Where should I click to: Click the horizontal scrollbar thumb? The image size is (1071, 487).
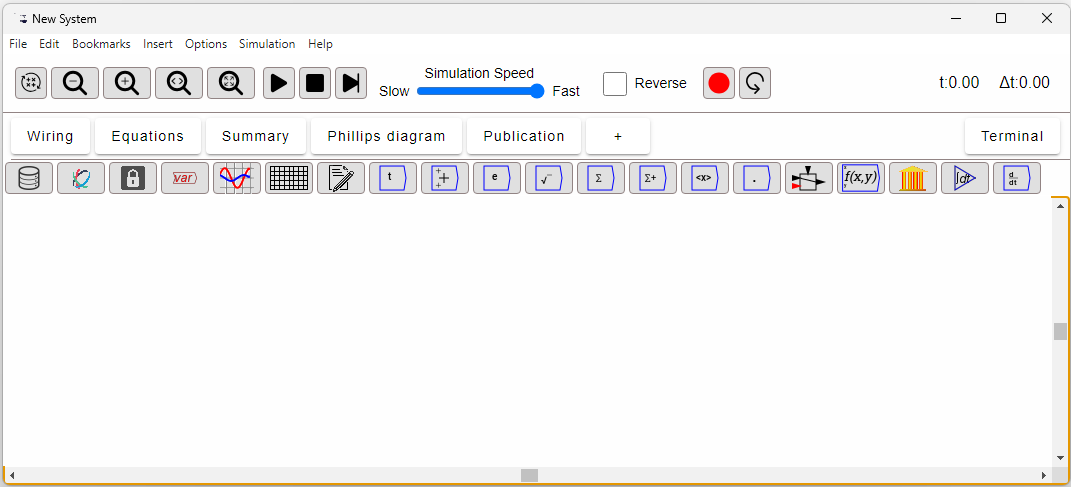coord(529,475)
